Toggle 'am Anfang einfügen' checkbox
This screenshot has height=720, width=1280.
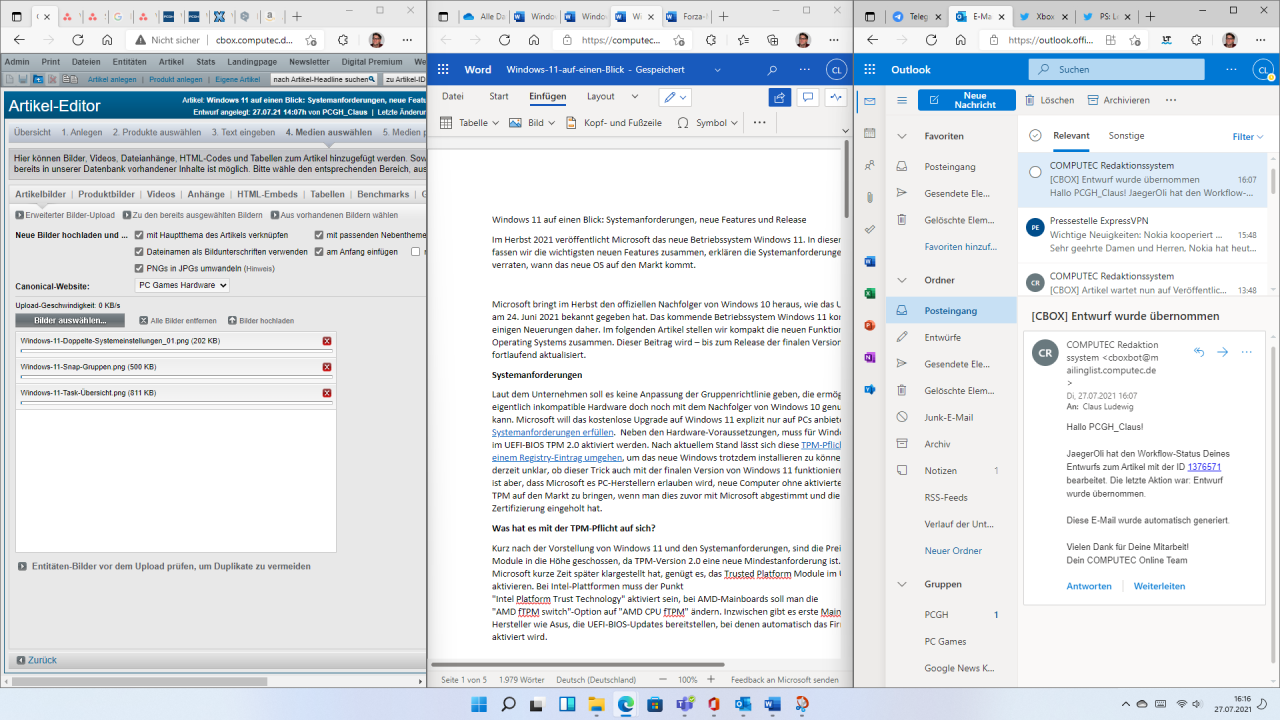point(318,252)
